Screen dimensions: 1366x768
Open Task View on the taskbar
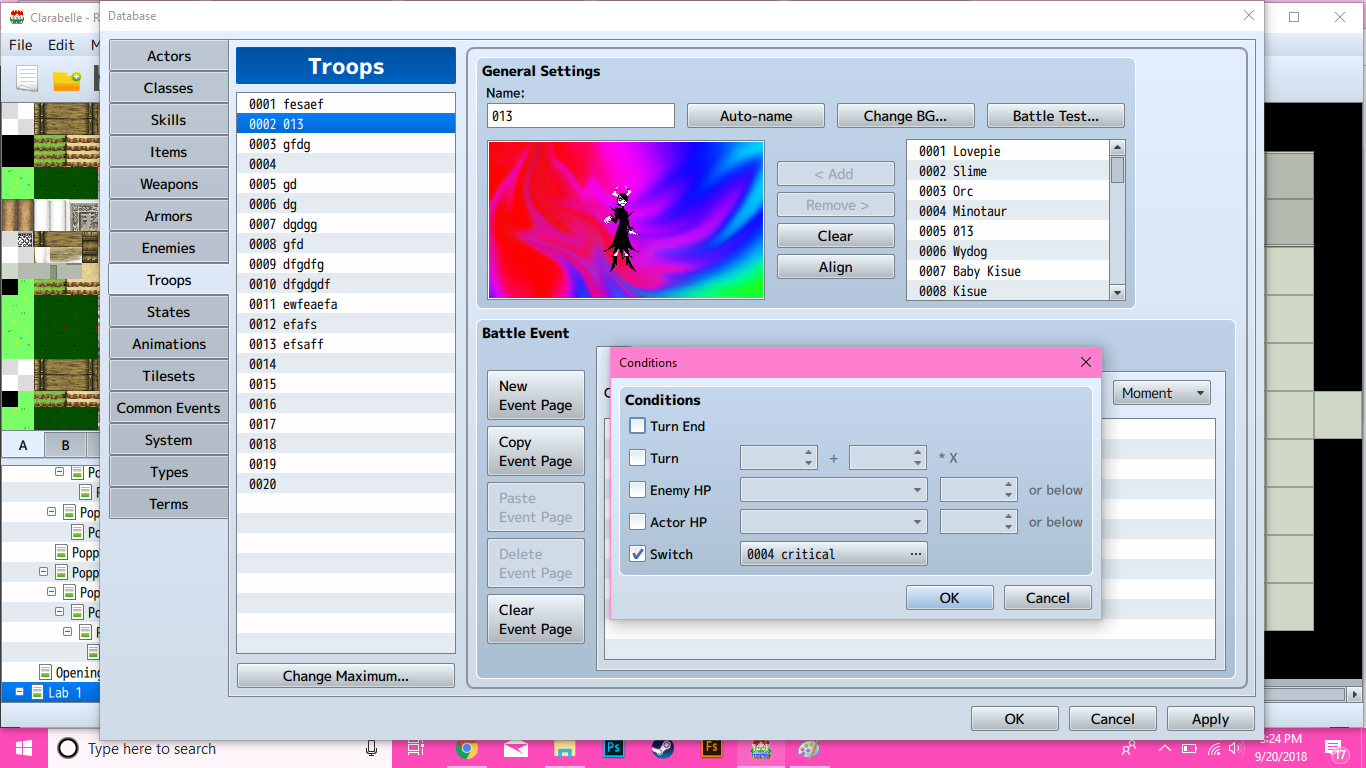[x=416, y=748]
